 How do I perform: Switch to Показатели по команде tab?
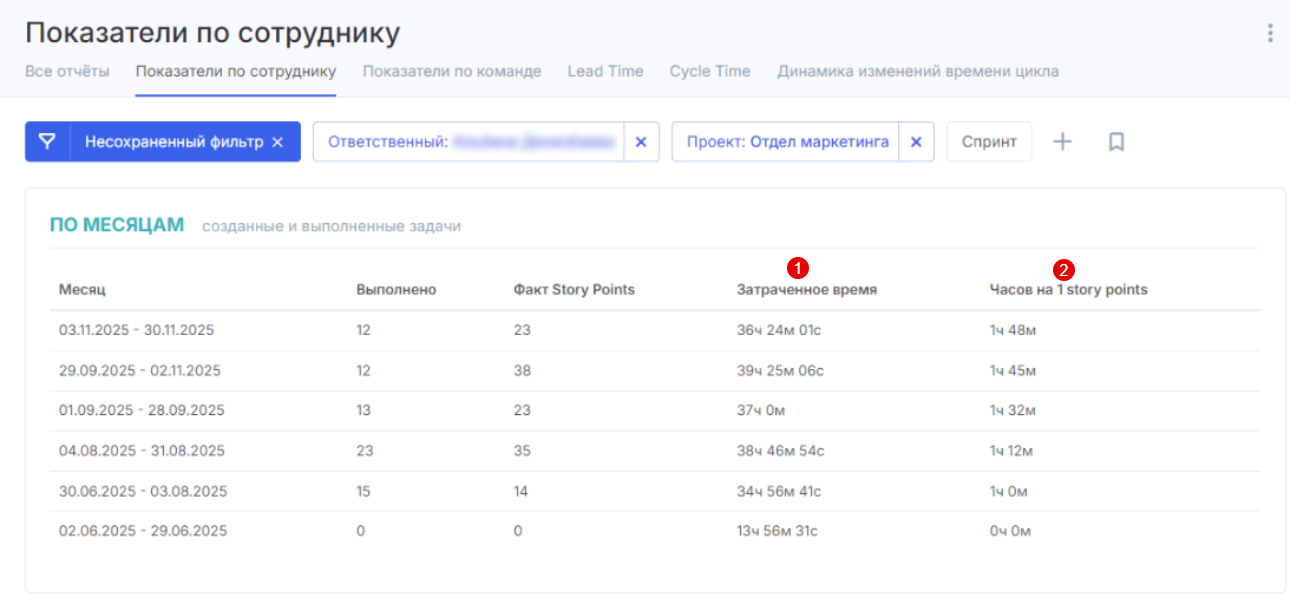(x=451, y=71)
